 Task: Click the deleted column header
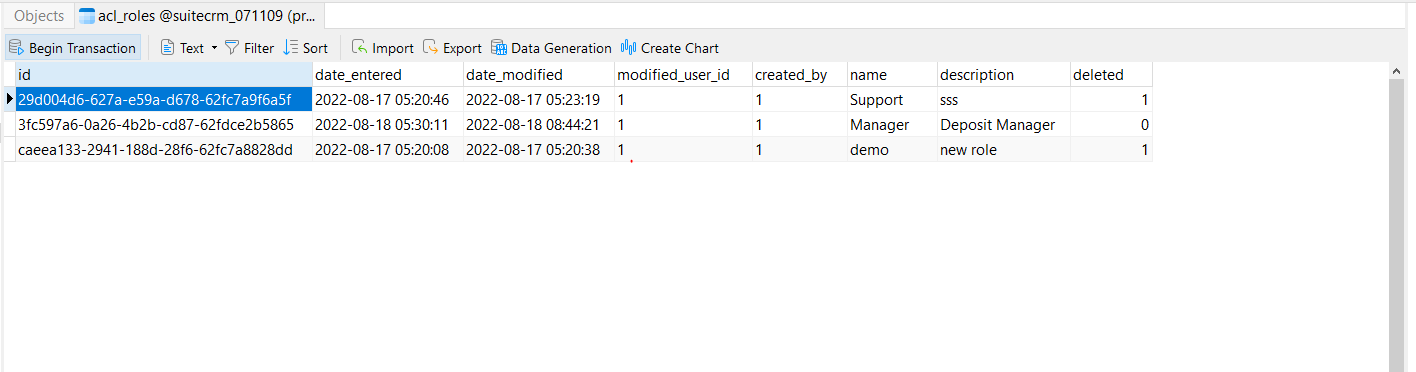[1111, 75]
